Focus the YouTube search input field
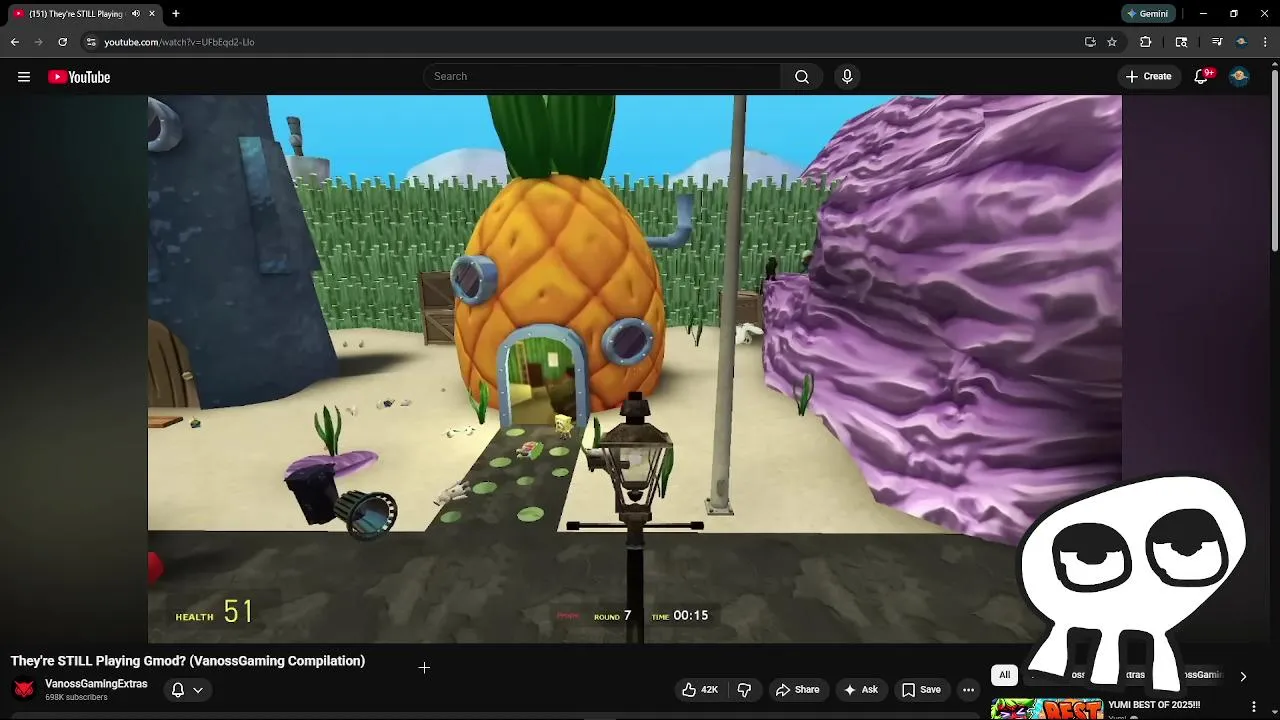 coord(602,77)
